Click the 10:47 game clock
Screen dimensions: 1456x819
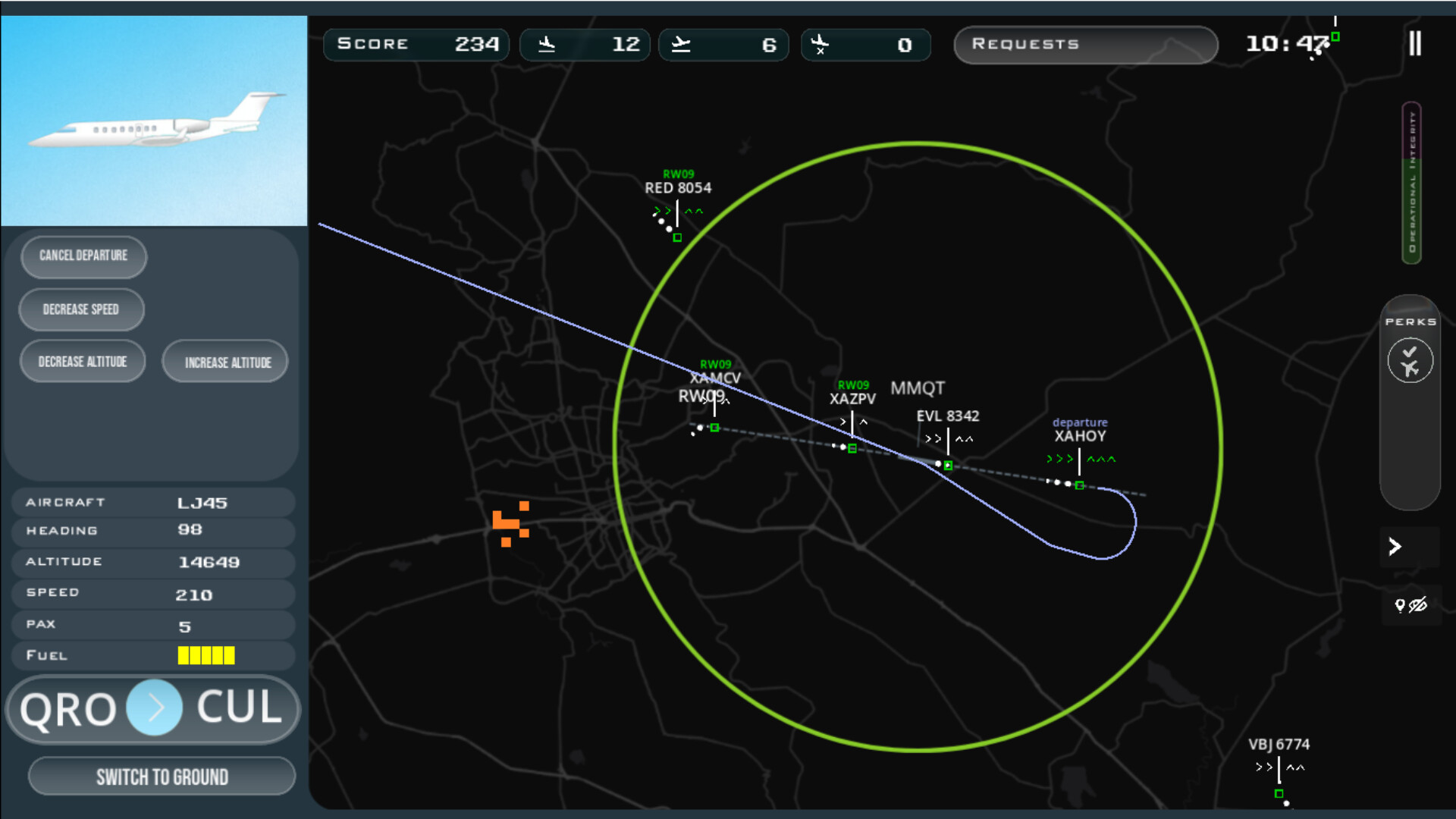tap(1287, 44)
